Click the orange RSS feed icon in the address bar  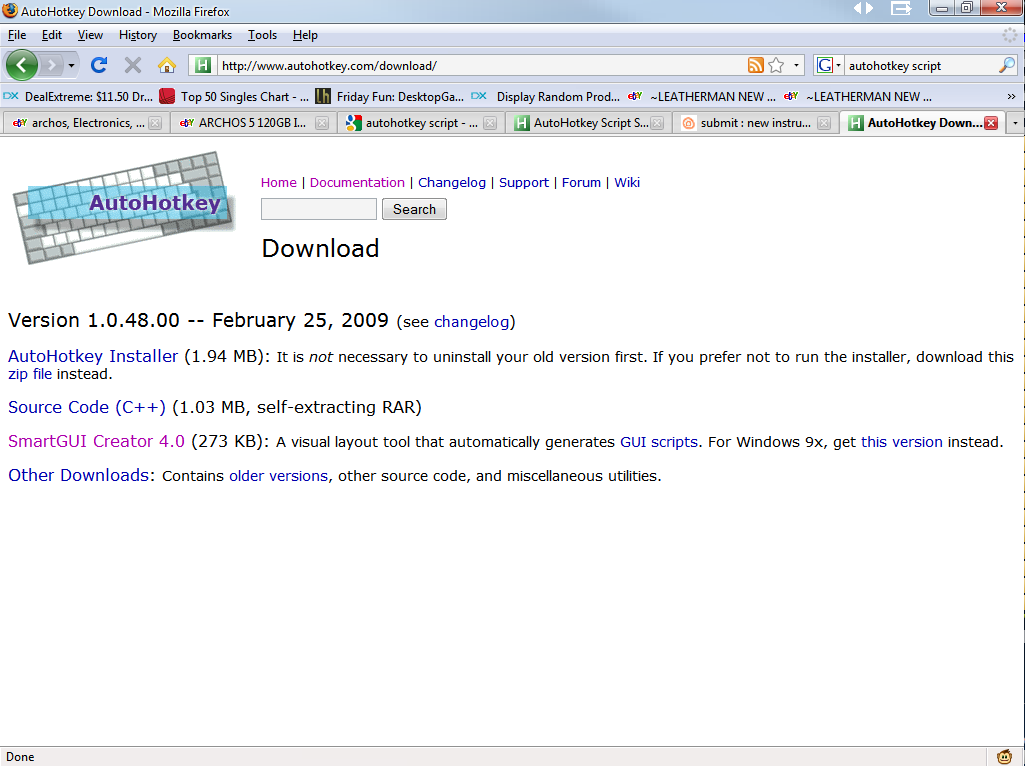coord(756,65)
